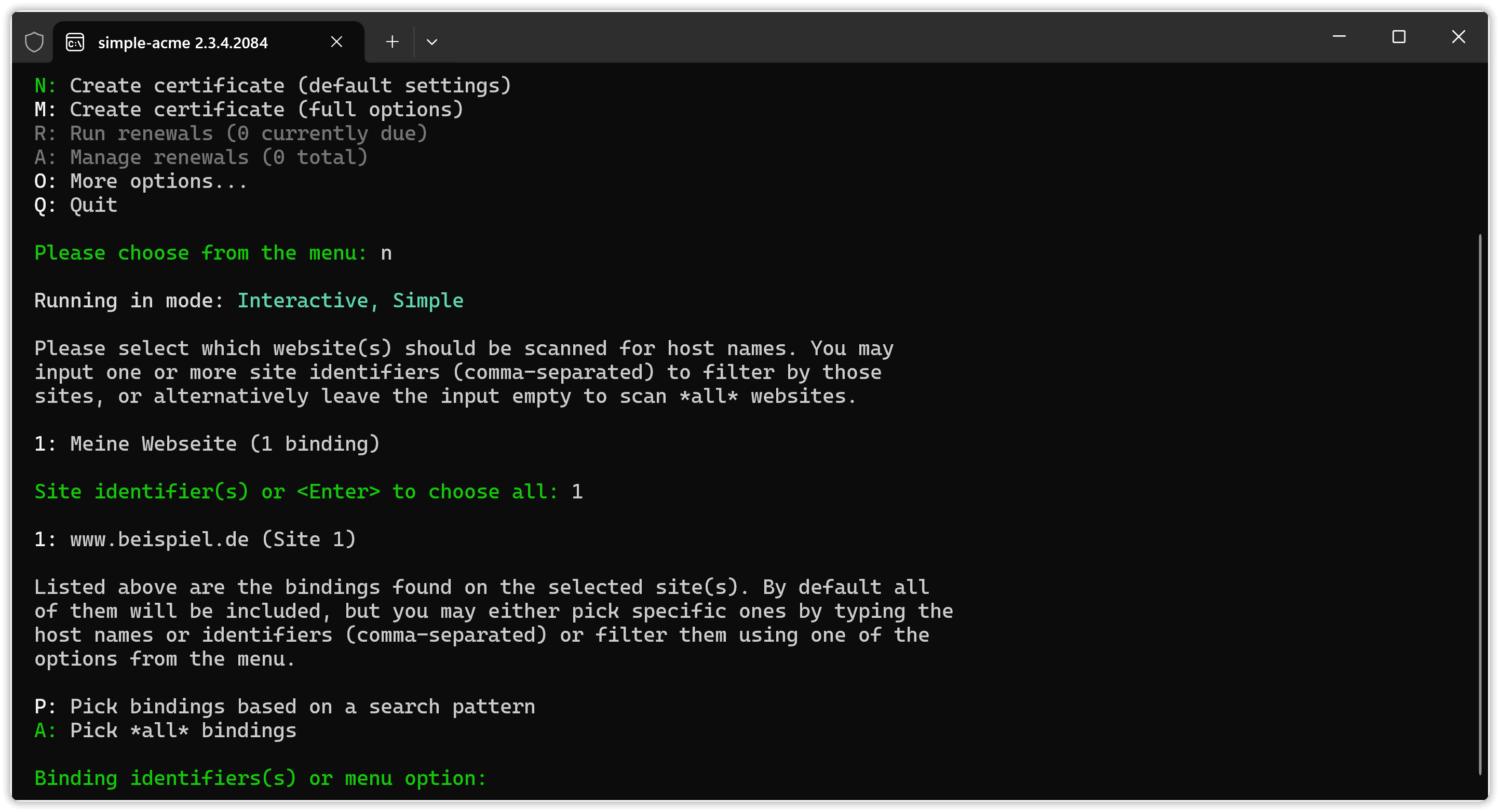This screenshot has height=812, width=1500.
Task: Open a new terminal tab with plus button
Action: pyautogui.click(x=393, y=42)
